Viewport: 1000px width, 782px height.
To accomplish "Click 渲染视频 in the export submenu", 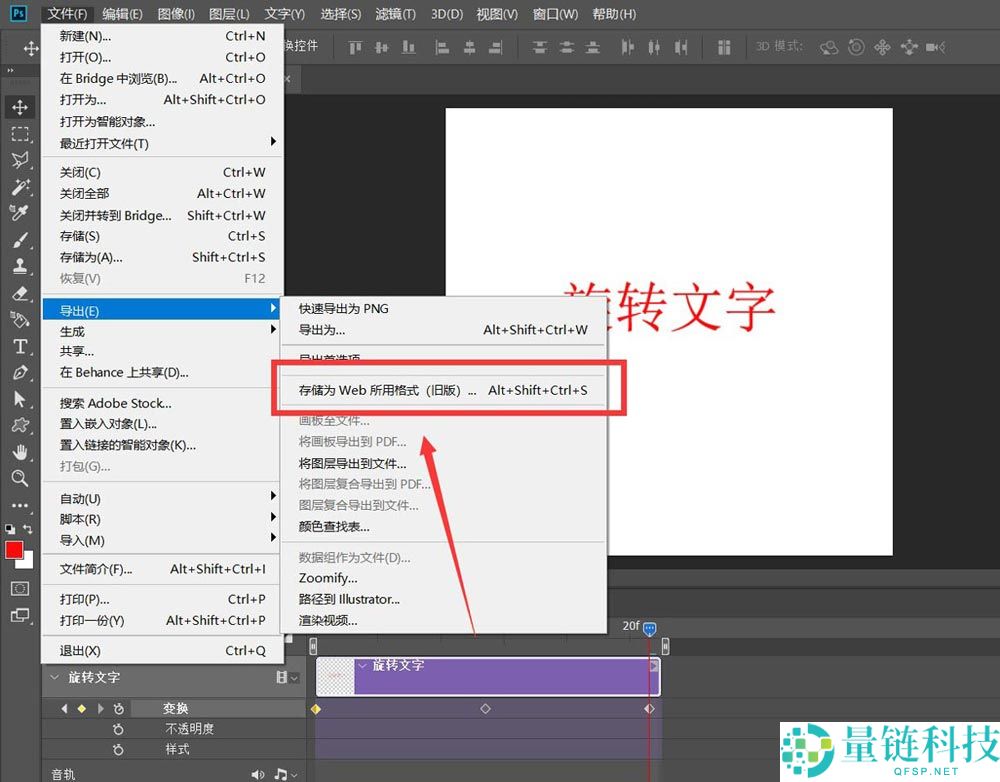I will pyautogui.click(x=328, y=620).
